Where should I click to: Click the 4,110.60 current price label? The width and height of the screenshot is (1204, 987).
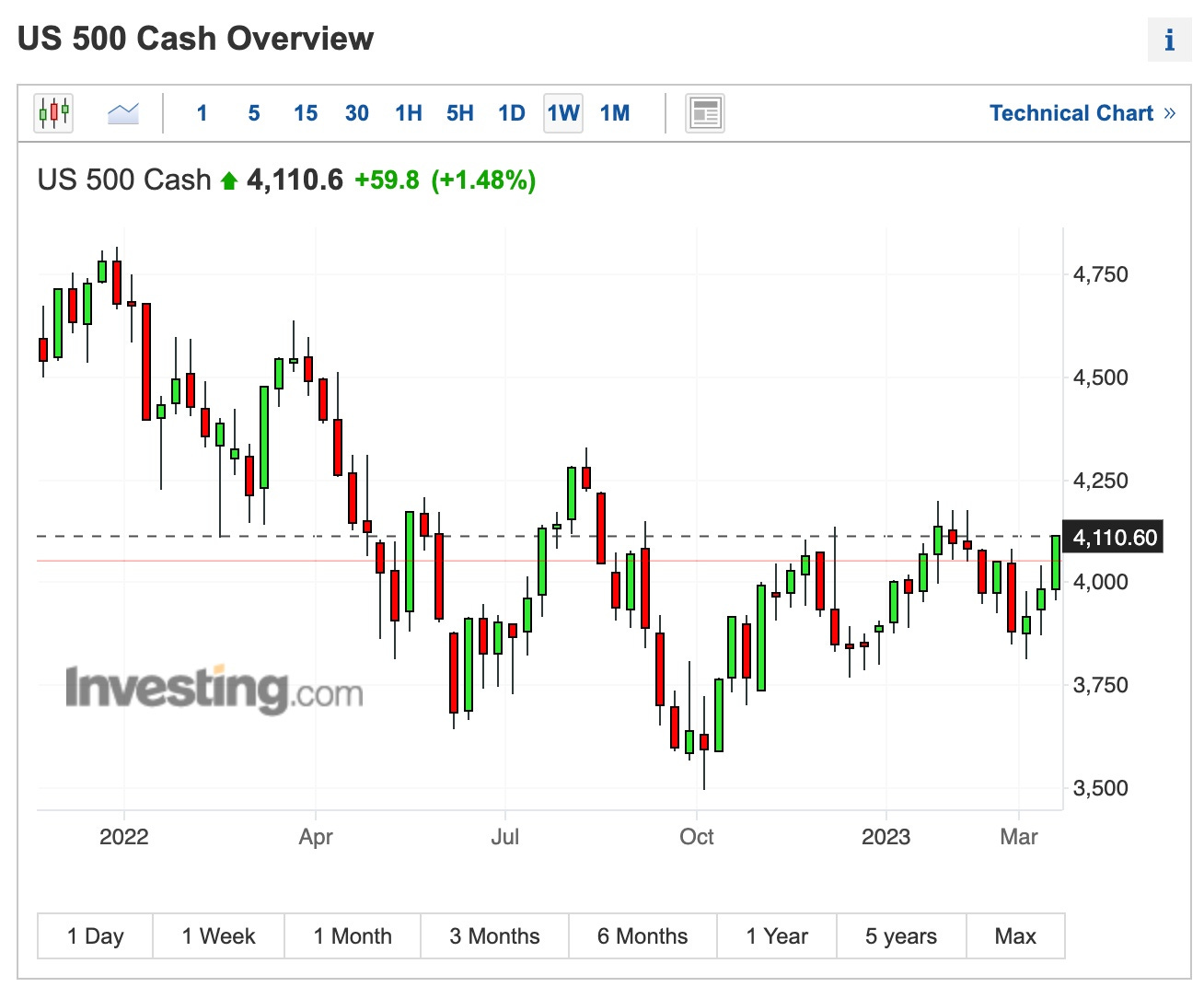(x=1114, y=537)
